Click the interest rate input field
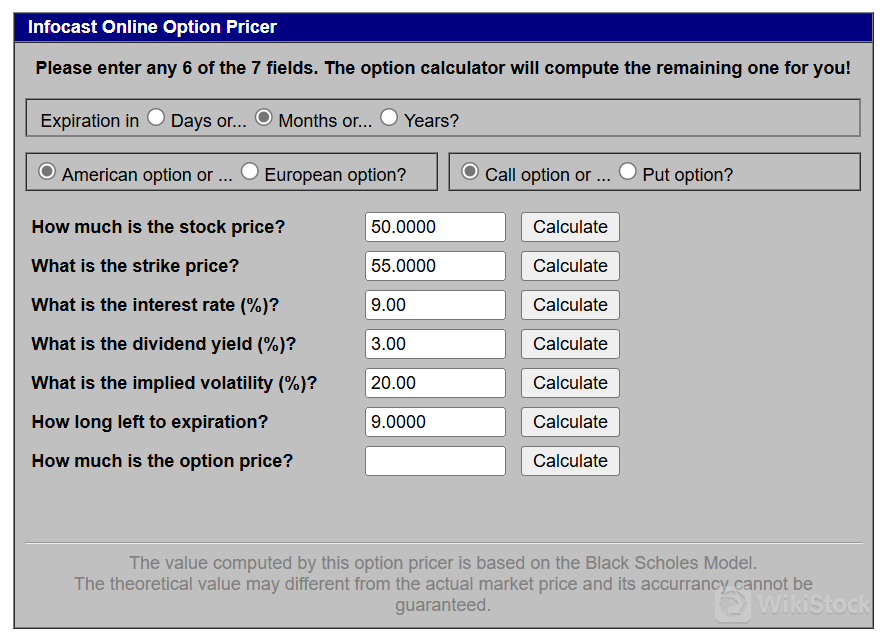This screenshot has width=880, height=640. (435, 305)
